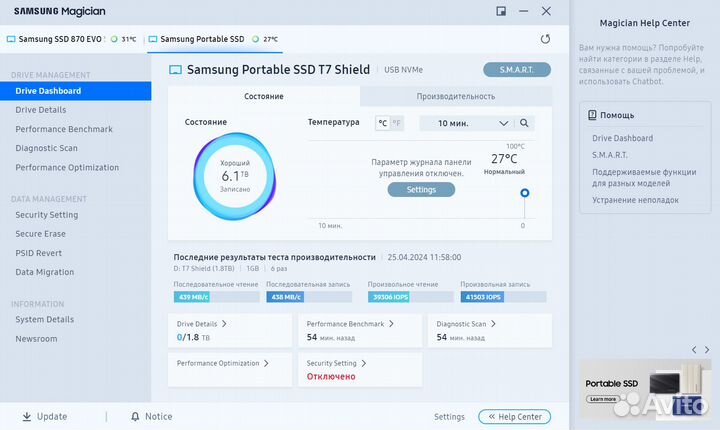The width and height of the screenshot is (720, 430).
Task: Click the Samsung SSD 870 EVO drive icon
Action: point(11,39)
